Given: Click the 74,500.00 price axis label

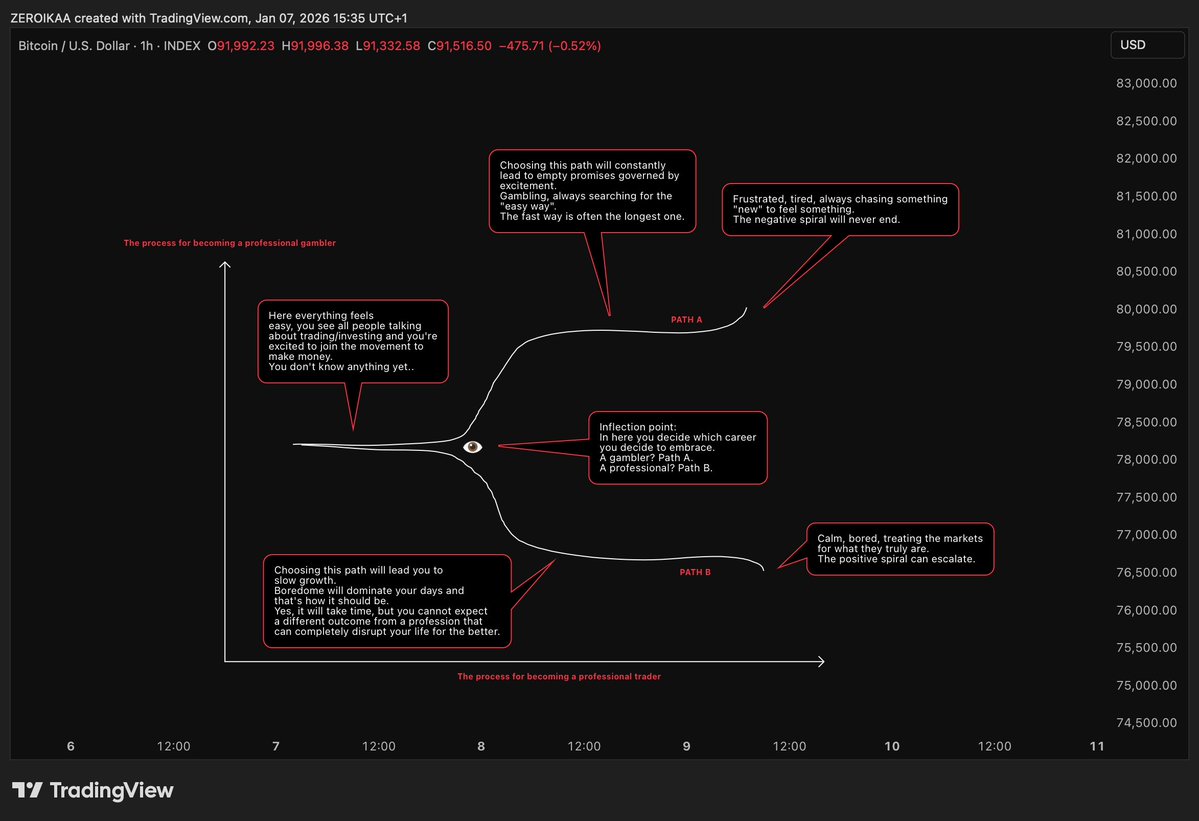Looking at the screenshot, I should pyautogui.click(x=1145, y=722).
